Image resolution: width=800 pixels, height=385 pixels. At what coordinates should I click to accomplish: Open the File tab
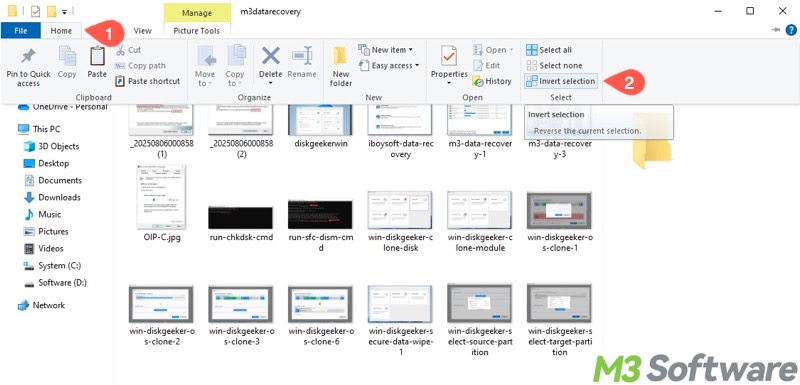click(20, 31)
